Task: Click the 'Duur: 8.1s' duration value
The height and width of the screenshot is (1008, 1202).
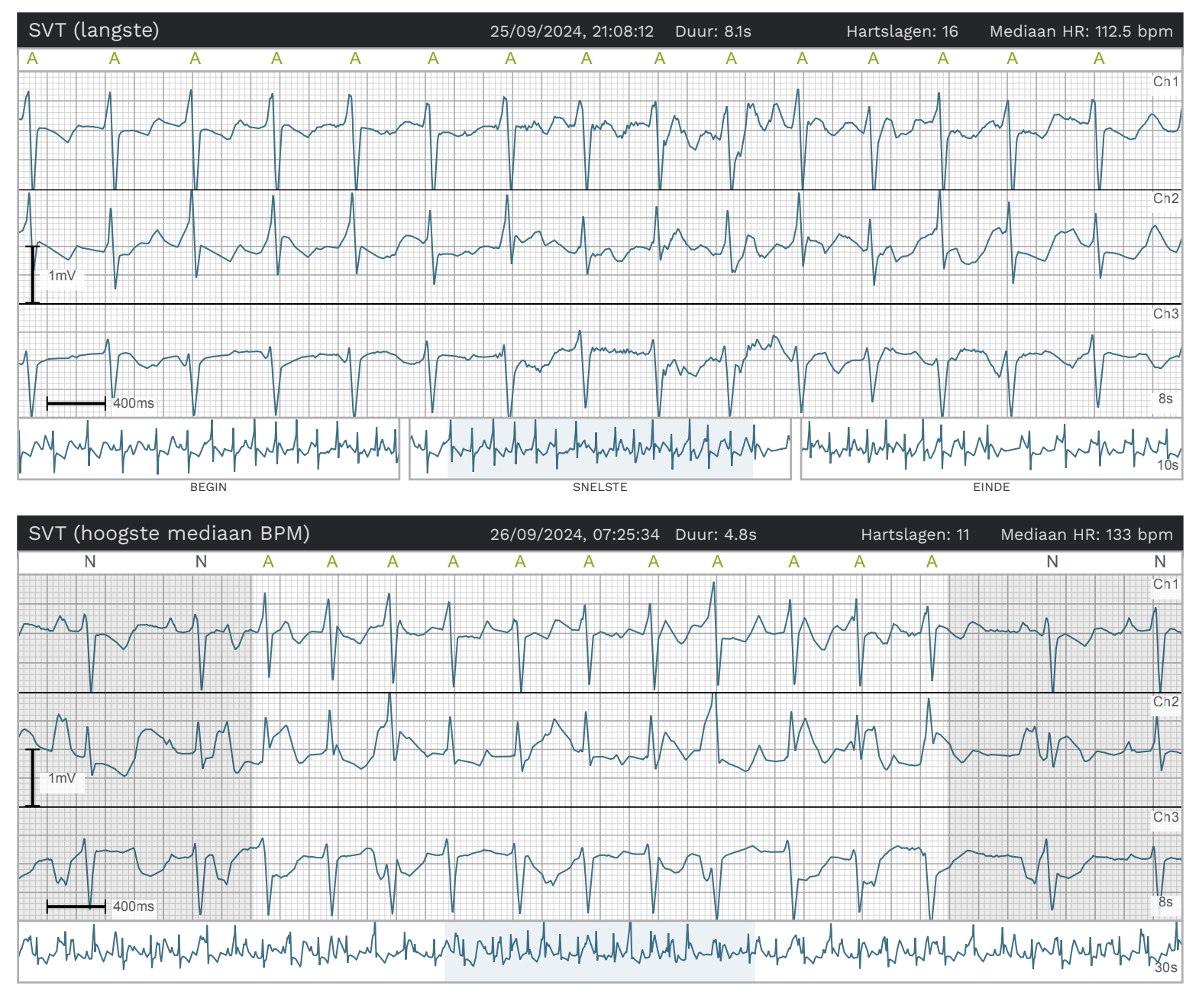Action: [713, 31]
